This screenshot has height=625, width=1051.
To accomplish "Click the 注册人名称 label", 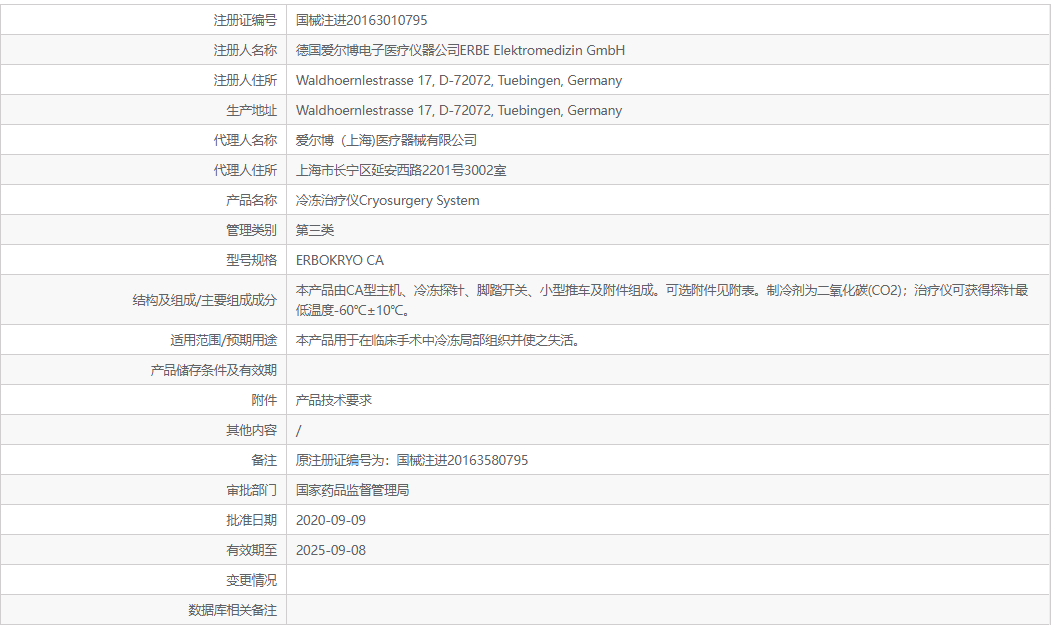I will (x=245, y=50).
